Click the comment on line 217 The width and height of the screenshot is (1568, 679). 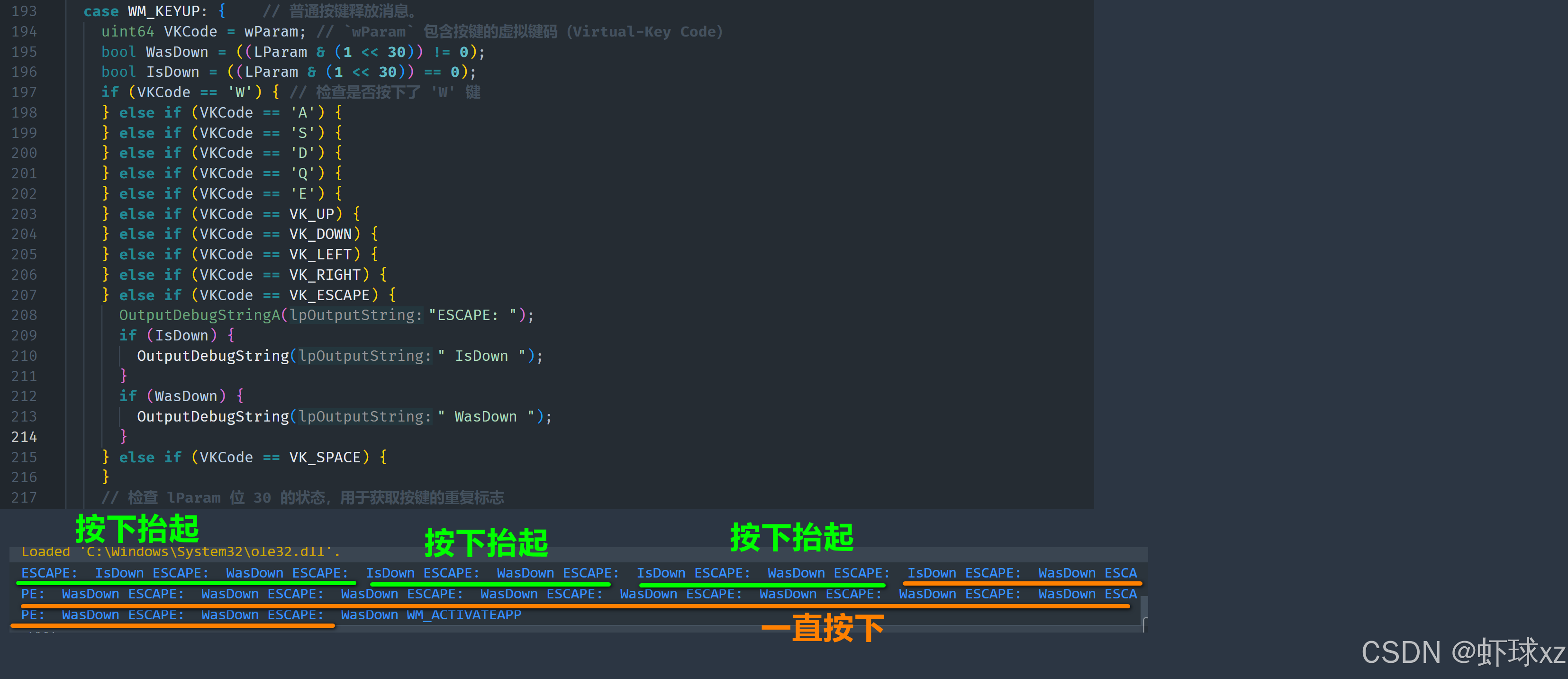302,497
